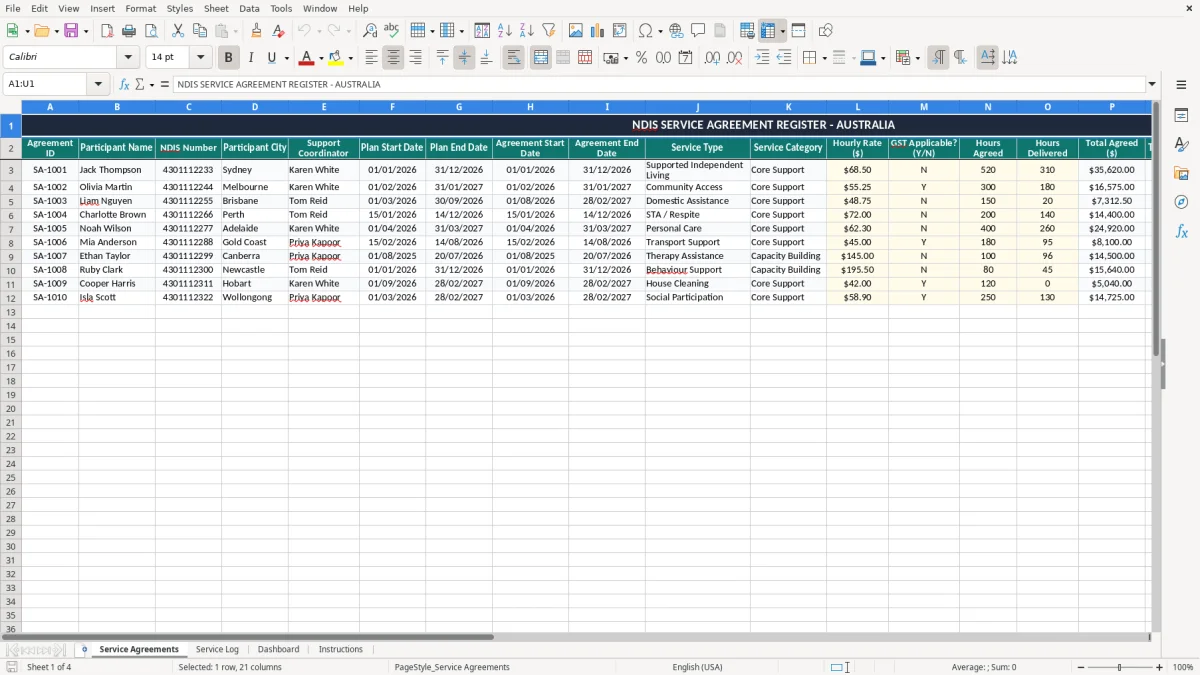The image size is (1200, 675).
Task: Switch to the Dashboard sheet tab
Action: pos(278,649)
